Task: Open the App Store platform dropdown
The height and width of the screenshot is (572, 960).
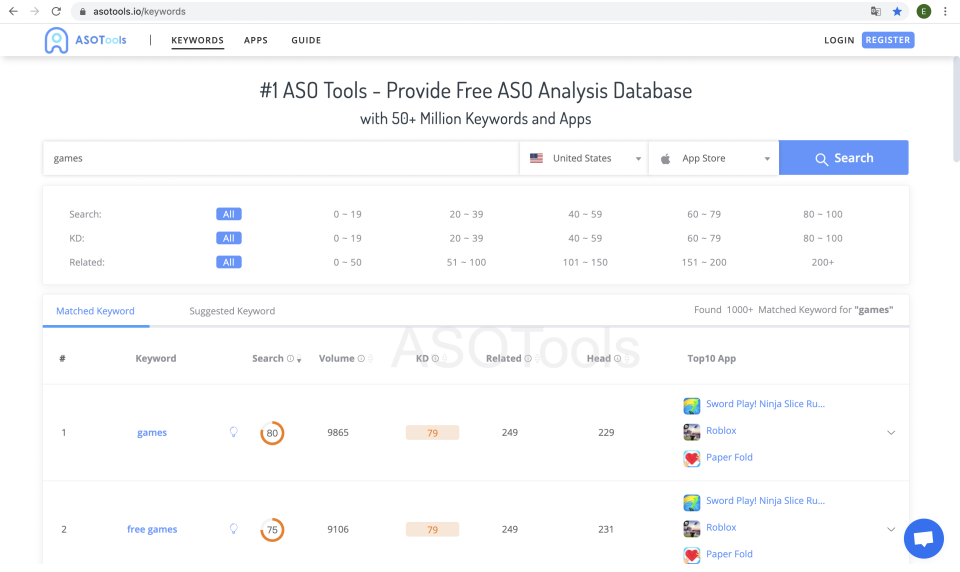Action: [x=714, y=158]
